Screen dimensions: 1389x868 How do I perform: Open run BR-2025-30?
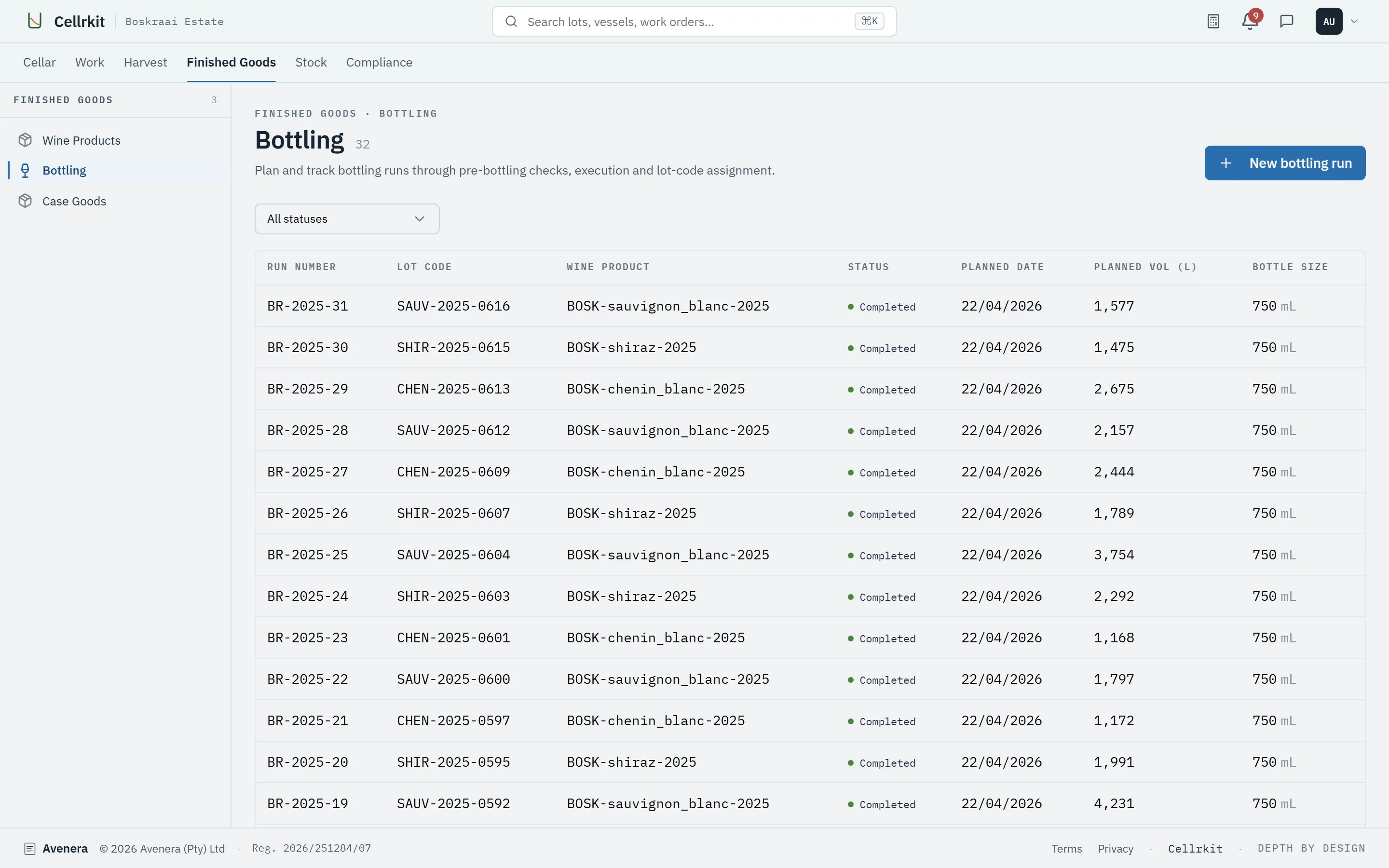point(308,347)
